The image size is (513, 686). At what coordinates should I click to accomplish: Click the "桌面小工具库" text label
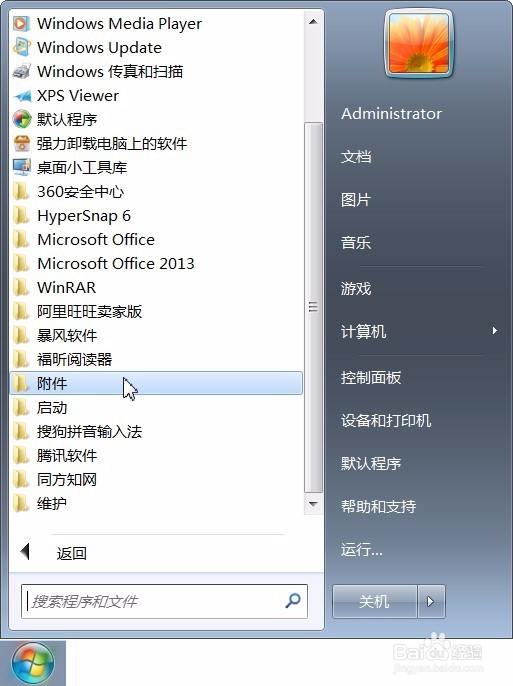click(x=82, y=168)
